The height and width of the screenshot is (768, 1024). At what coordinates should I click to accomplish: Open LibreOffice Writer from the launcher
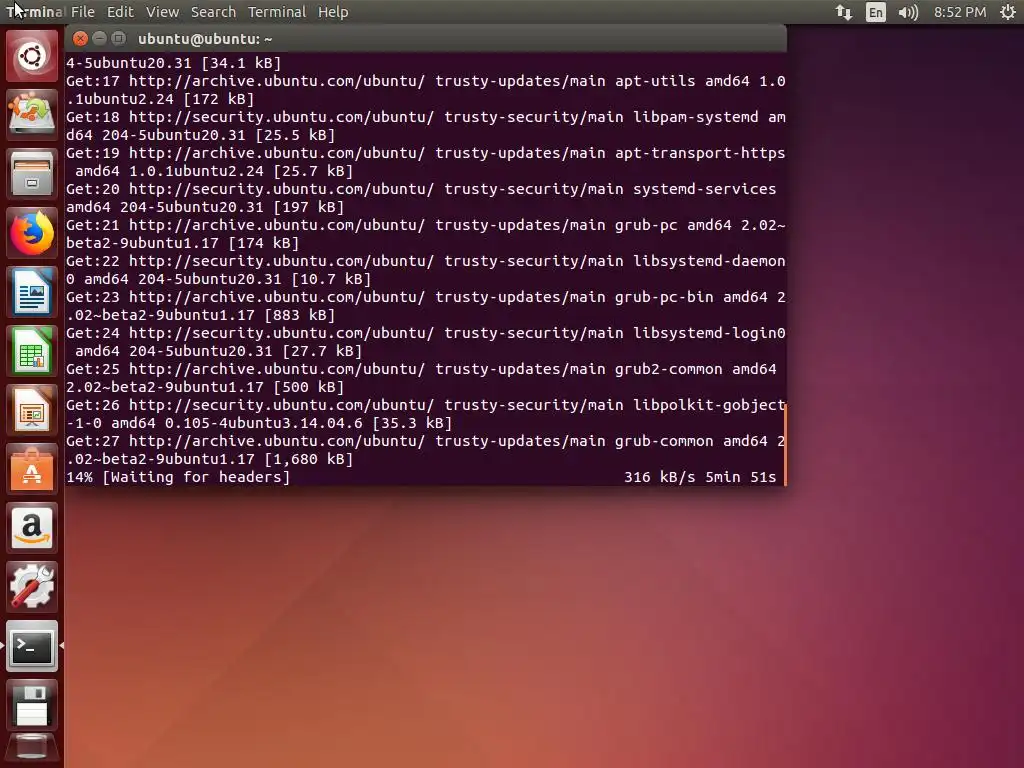pyautogui.click(x=32, y=292)
